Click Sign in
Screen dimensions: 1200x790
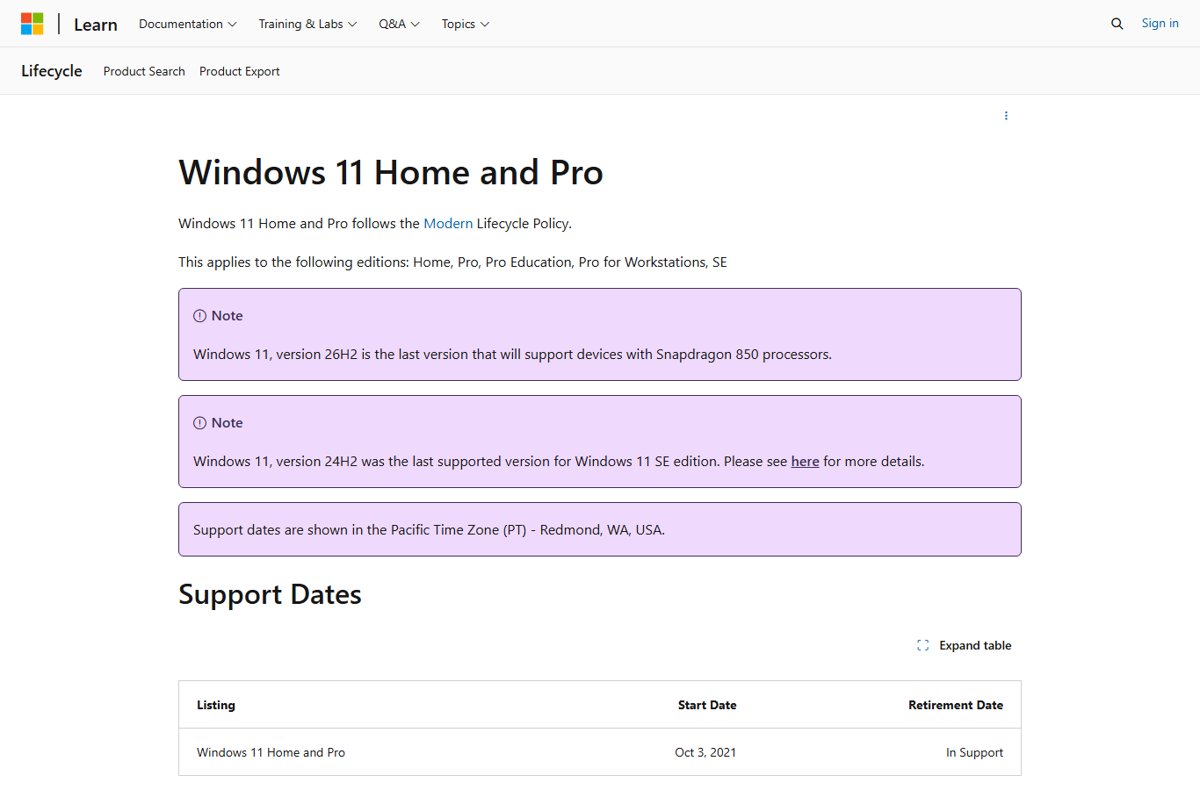(x=1160, y=24)
